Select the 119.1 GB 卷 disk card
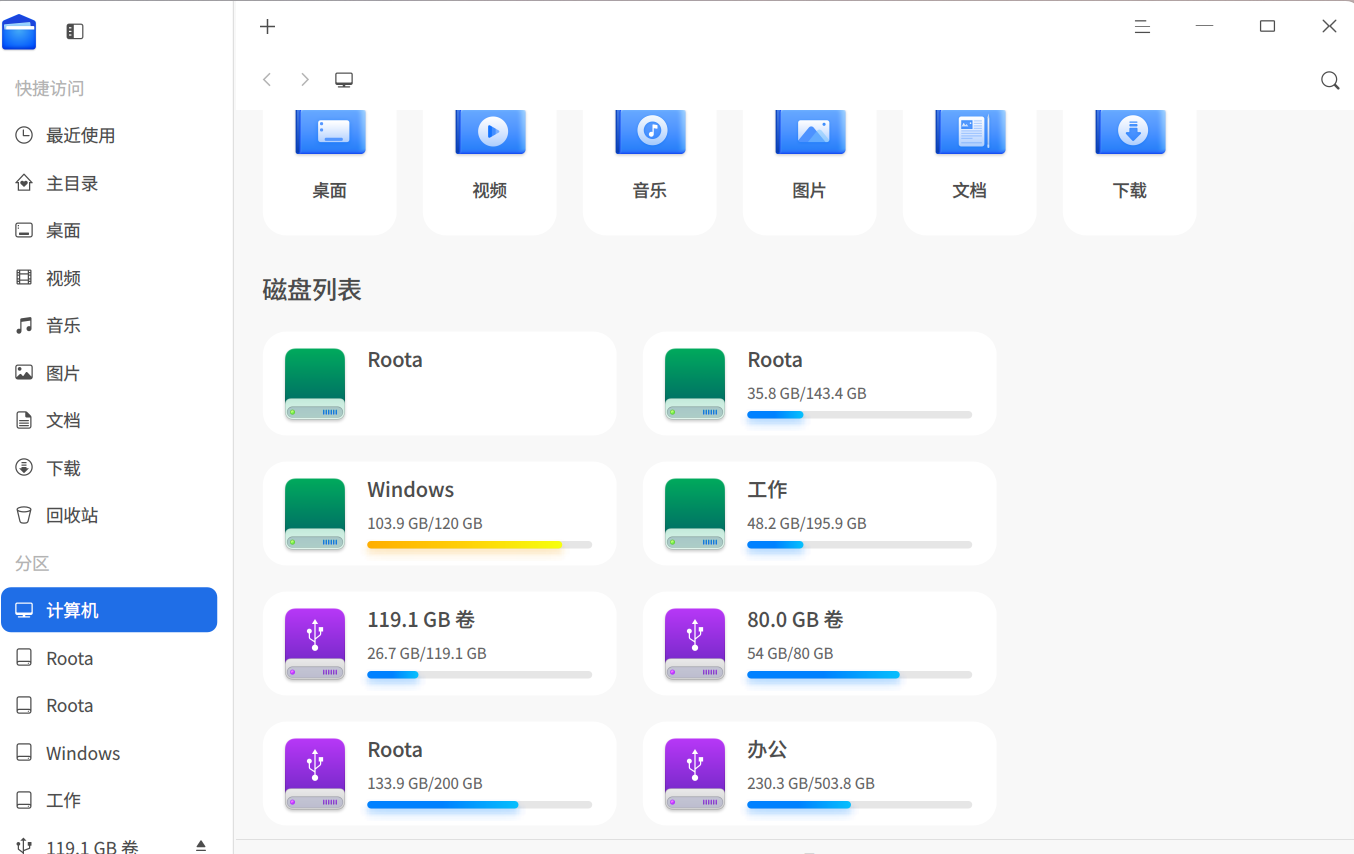Image resolution: width=1354 pixels, height=854 pixels. [x=439, y=643]
